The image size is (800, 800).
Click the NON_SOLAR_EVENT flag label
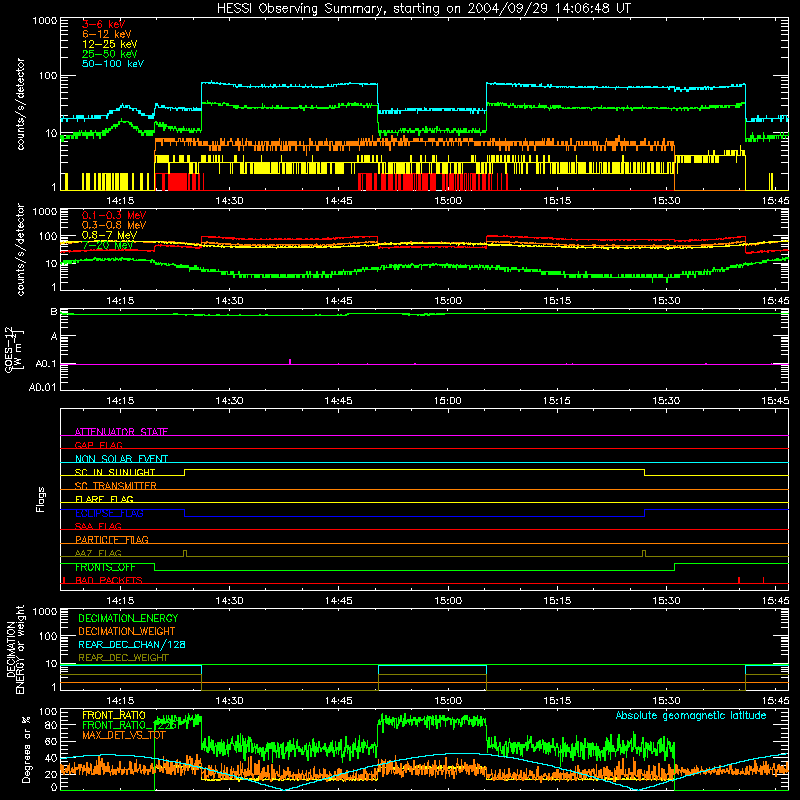click(x=121, y=459)
